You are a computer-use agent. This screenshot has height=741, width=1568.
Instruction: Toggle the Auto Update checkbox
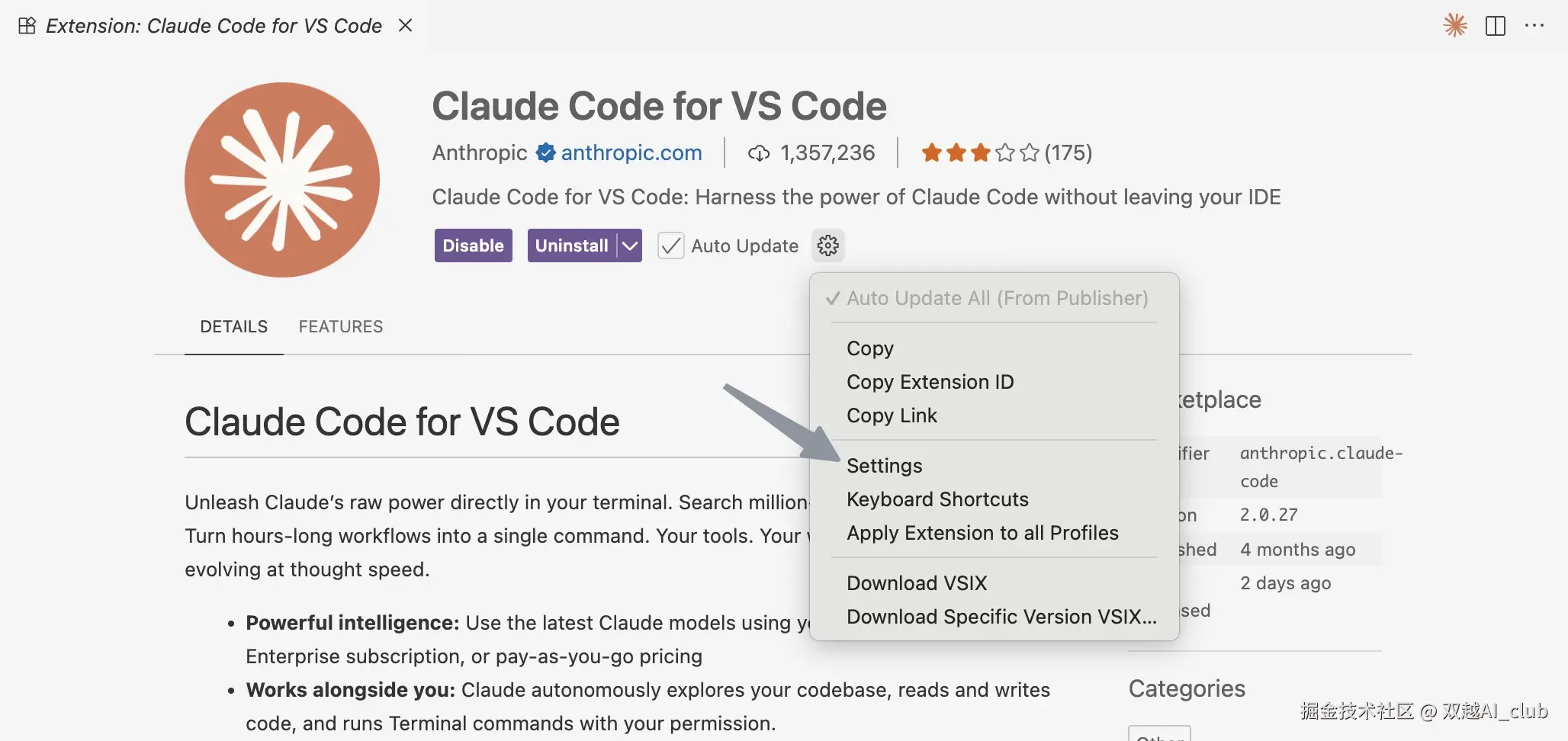click(x=671, y=245)
